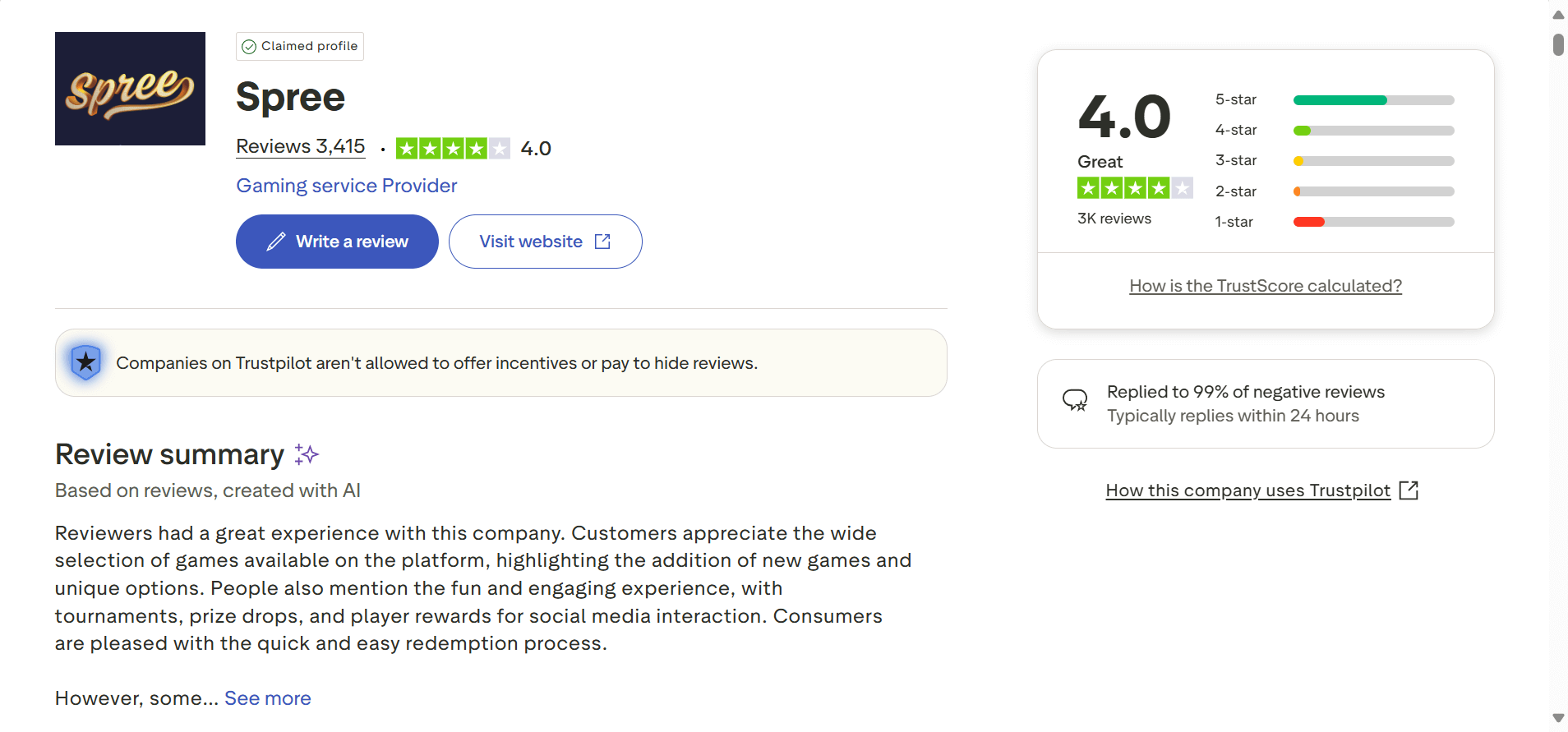This screenshot has width=1568, height=732.
Task: Click the external icon after How this company uses Trustpilot
Action: [1409, 490]
